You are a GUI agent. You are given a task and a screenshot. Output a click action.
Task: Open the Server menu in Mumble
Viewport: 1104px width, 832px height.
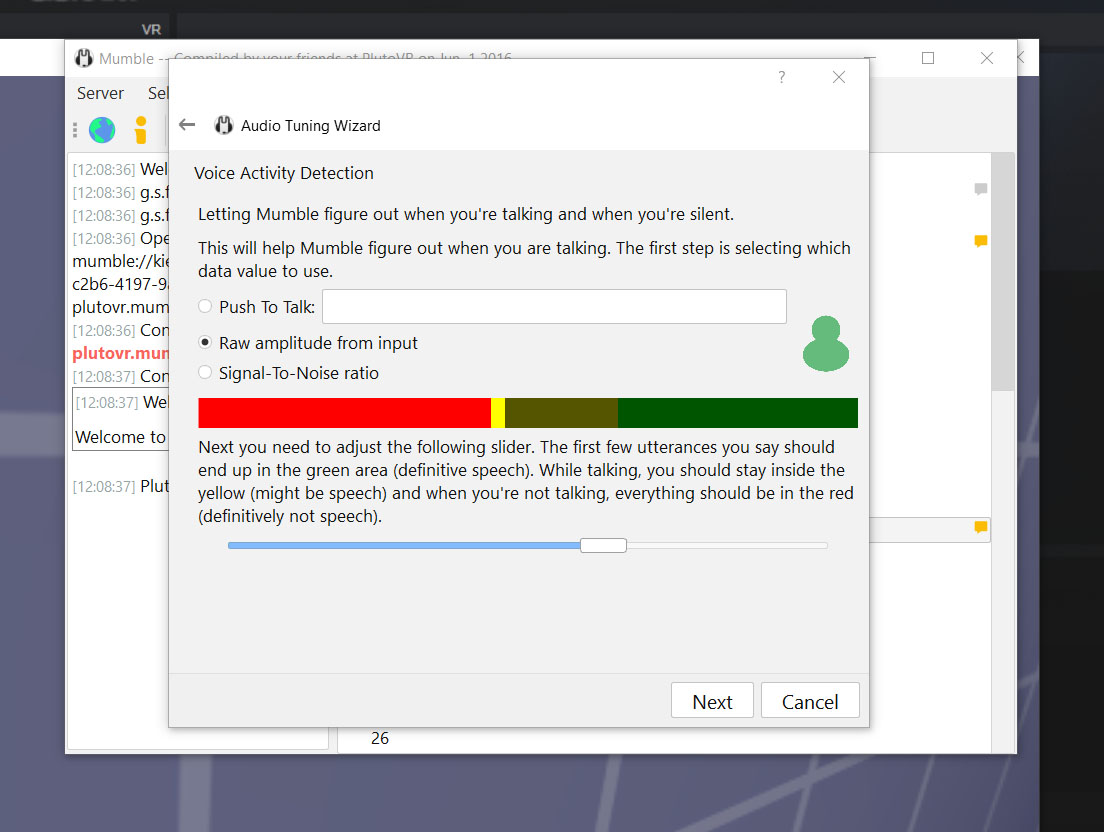pyautogui.click(x=100, y=94)
